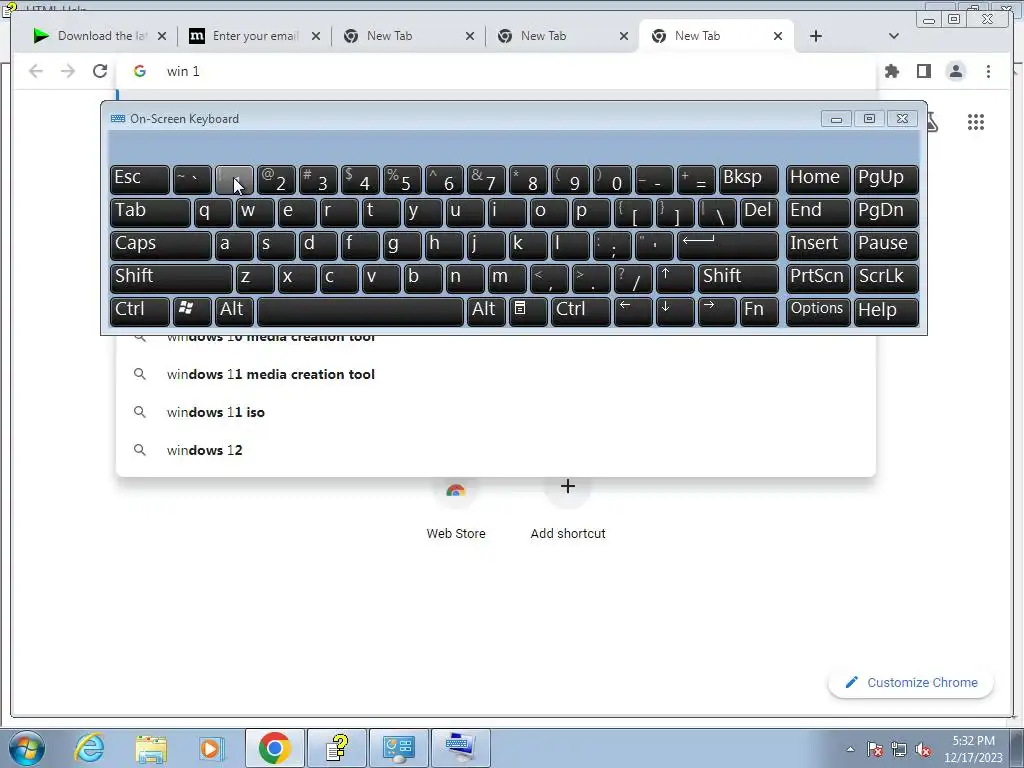Select suggestion 'windows 11 iso'
The height and width of the screenshot is (768, 1024).
[x=496, y=412]
